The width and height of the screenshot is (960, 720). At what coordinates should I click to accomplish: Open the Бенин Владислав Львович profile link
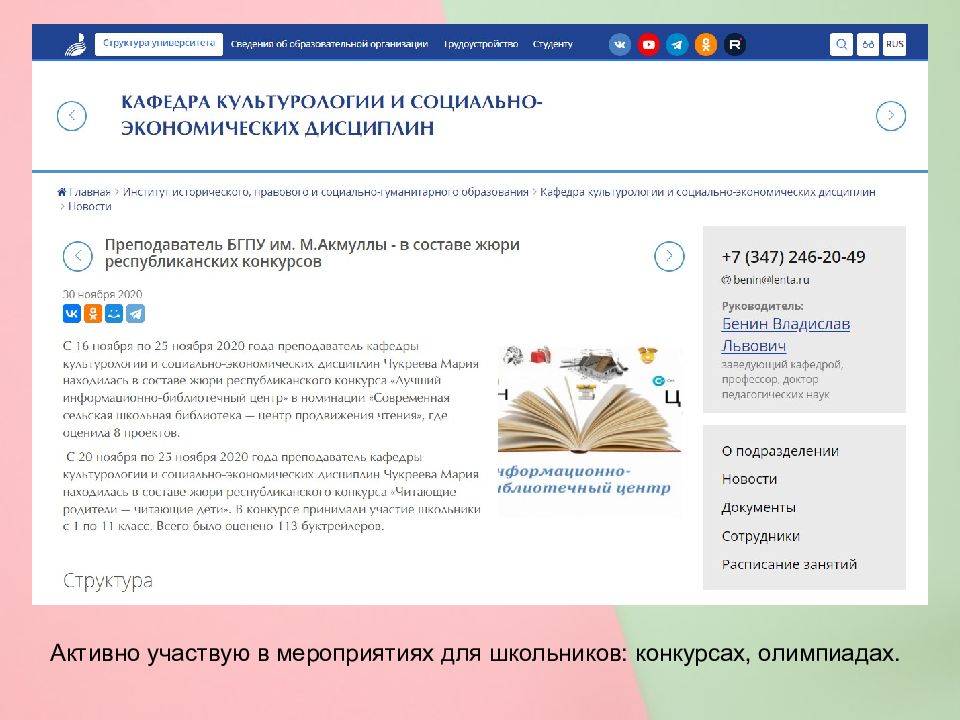[x=786, y=334]
